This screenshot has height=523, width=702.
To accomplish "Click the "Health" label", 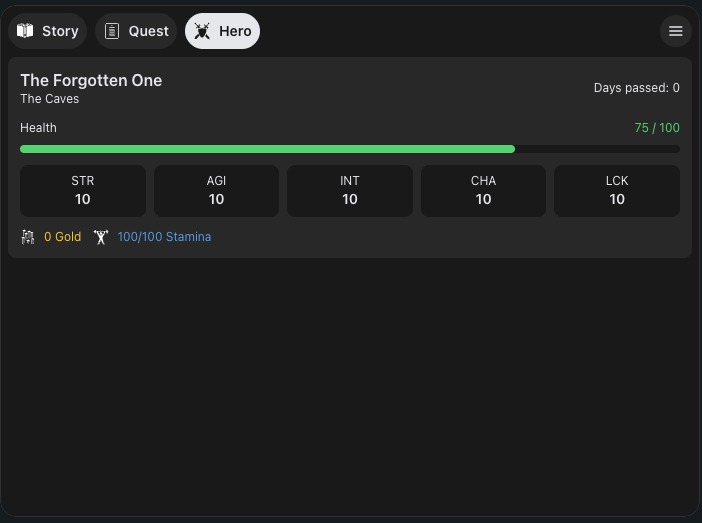I will point(39,128).
